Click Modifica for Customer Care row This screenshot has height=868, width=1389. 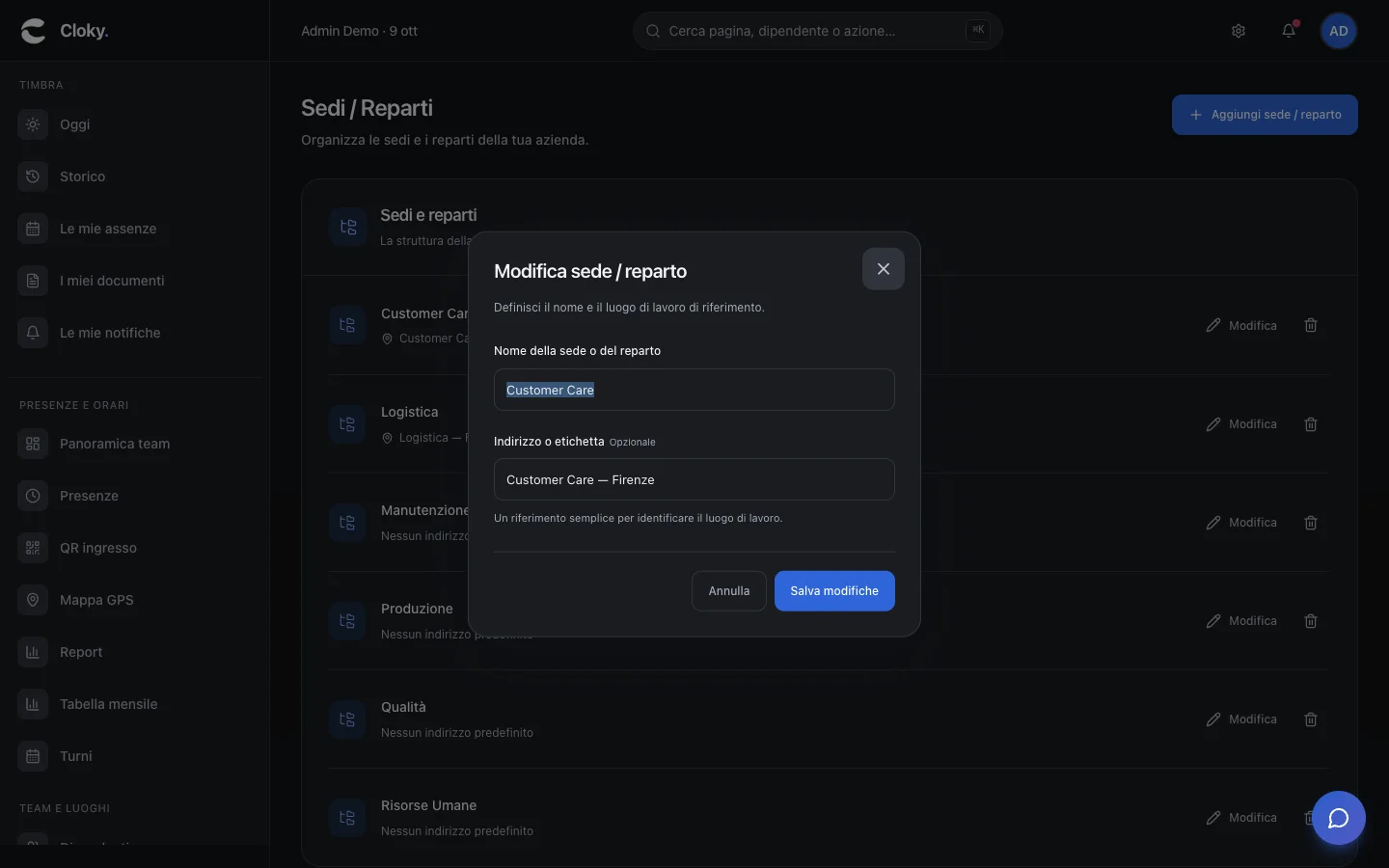(x=1241, y=326)
